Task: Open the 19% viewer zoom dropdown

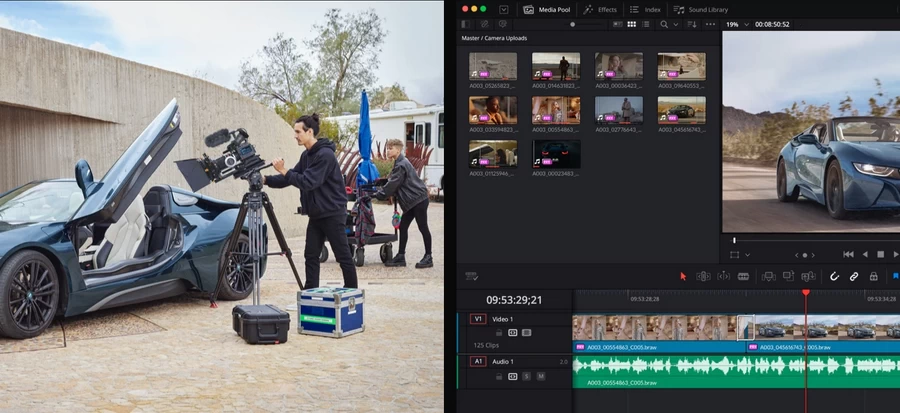Action: [x=738, y=24]
